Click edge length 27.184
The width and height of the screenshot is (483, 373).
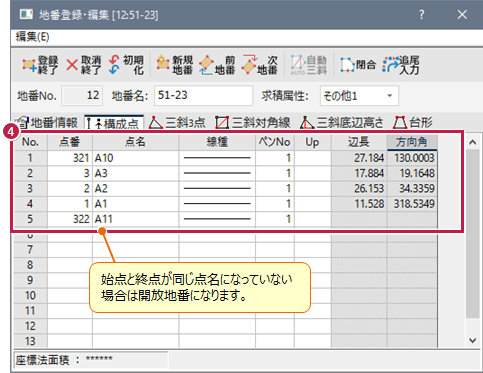click(x=359, y=158)
